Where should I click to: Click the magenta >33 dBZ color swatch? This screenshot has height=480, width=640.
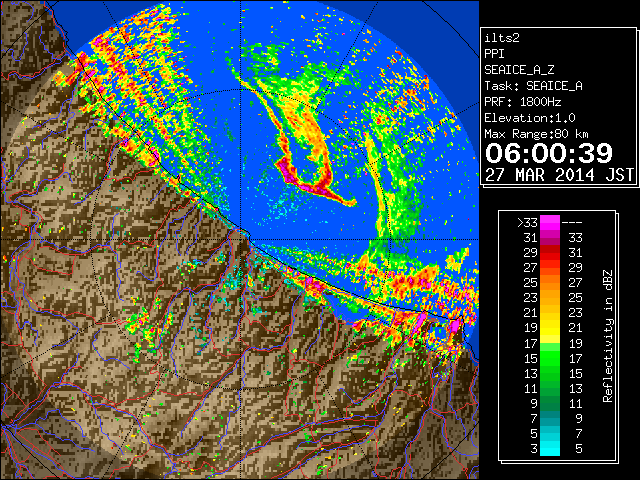550,223
